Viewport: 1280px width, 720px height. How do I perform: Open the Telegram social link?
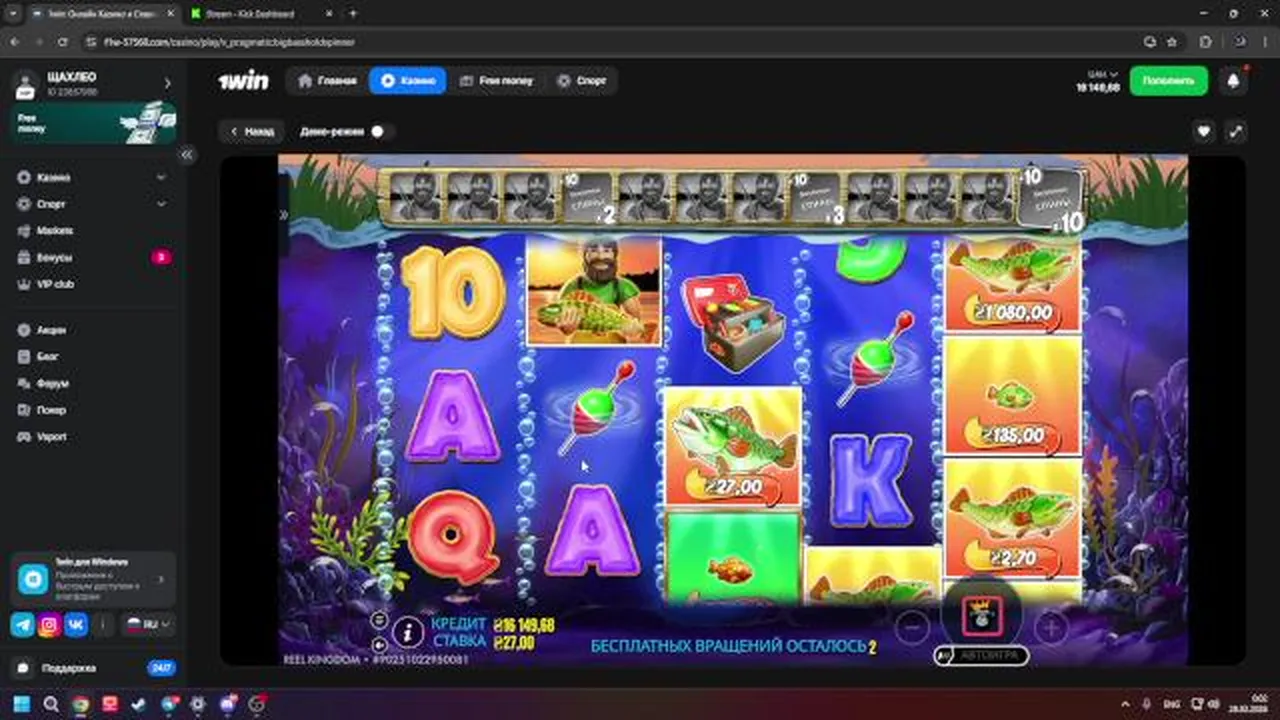23,625
